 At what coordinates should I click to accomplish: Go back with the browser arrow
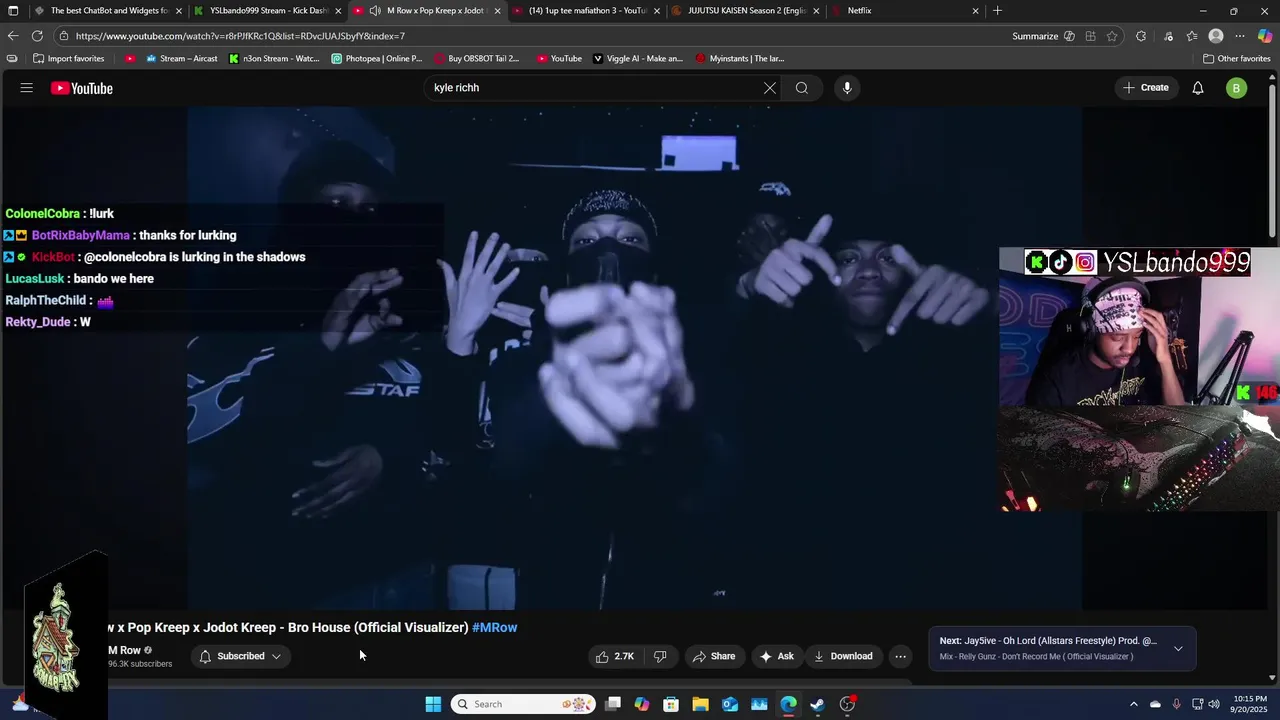[x=13, y=36]
